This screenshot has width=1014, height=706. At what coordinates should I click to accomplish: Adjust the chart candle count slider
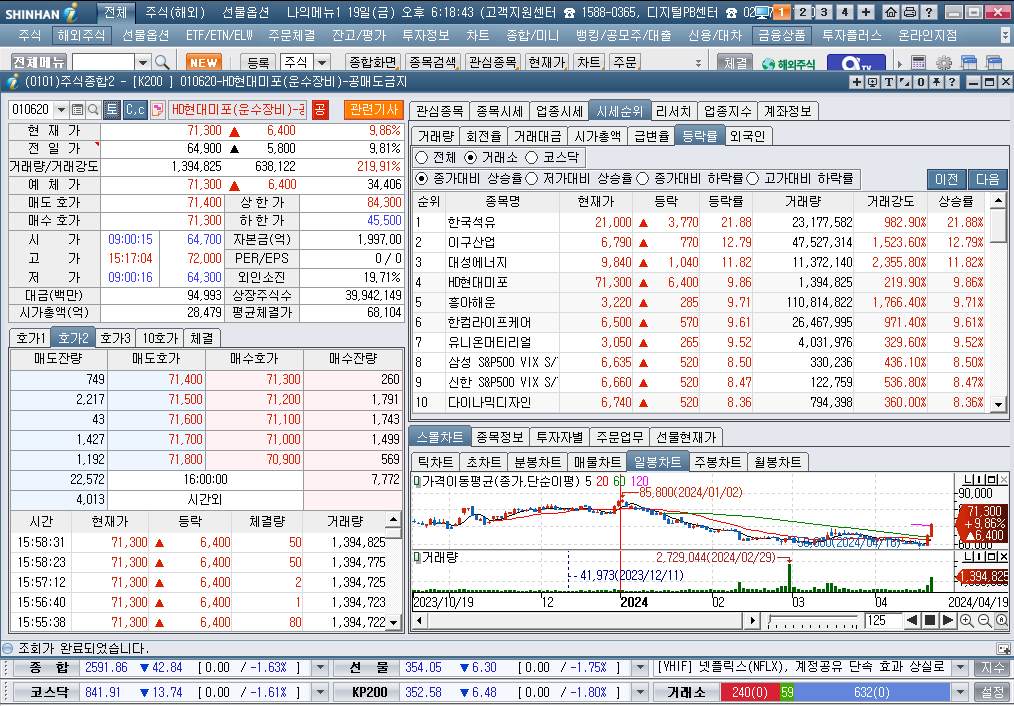coord(814,621)
